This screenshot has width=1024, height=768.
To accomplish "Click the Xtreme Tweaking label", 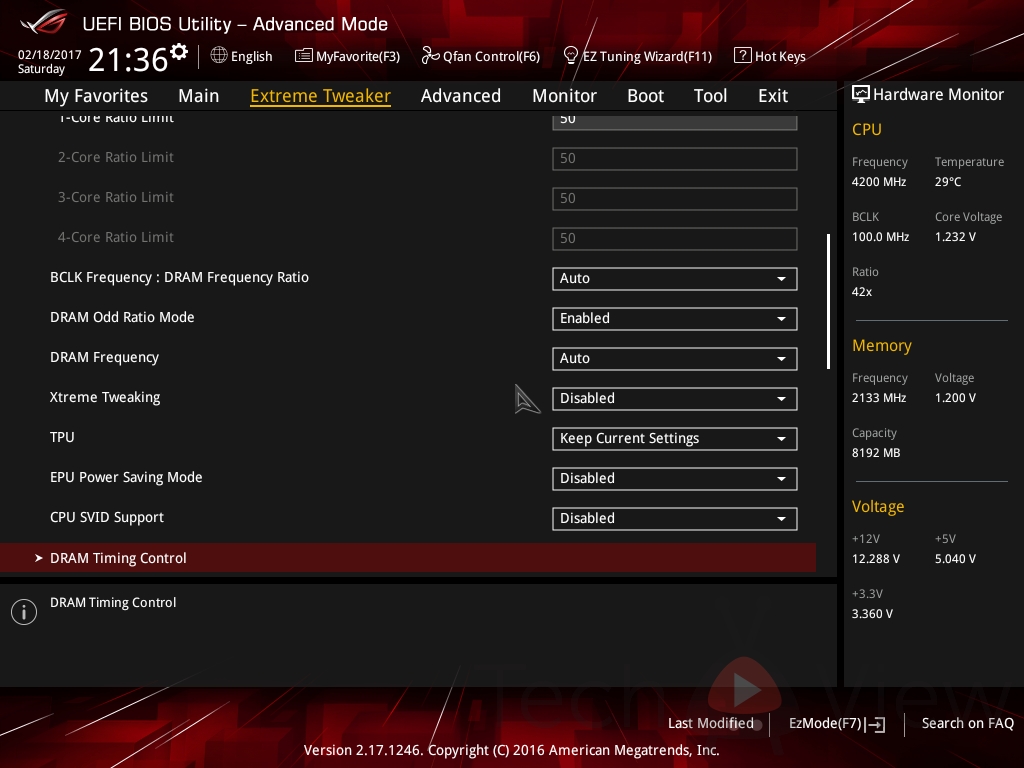I will pos(105,397).
